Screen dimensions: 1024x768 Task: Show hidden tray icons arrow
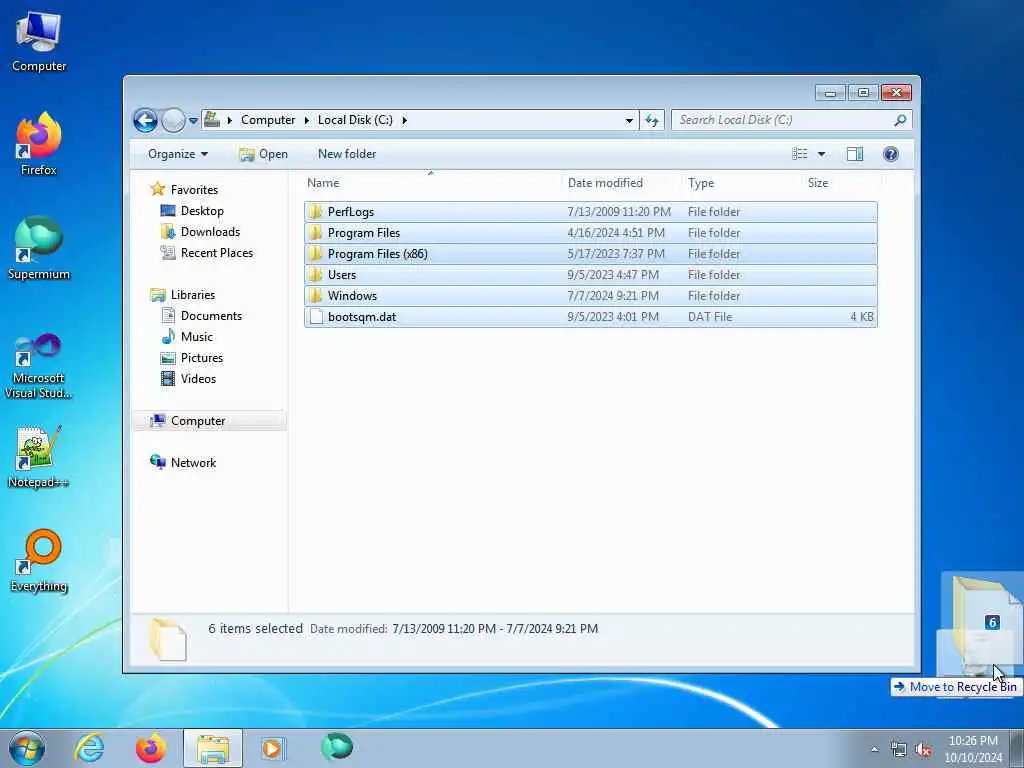point(874,750)
